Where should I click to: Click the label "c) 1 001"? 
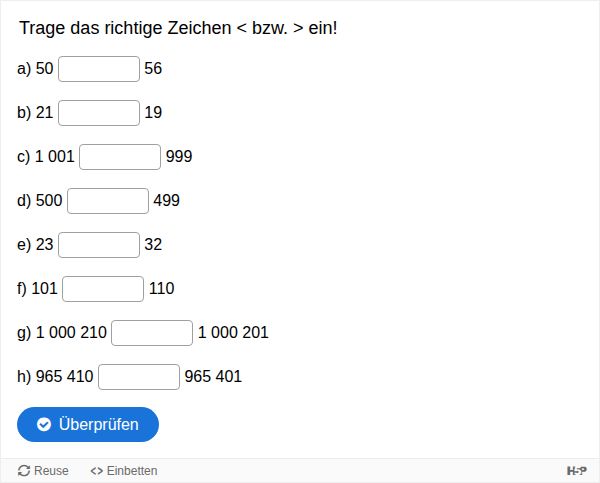[46, 157]
